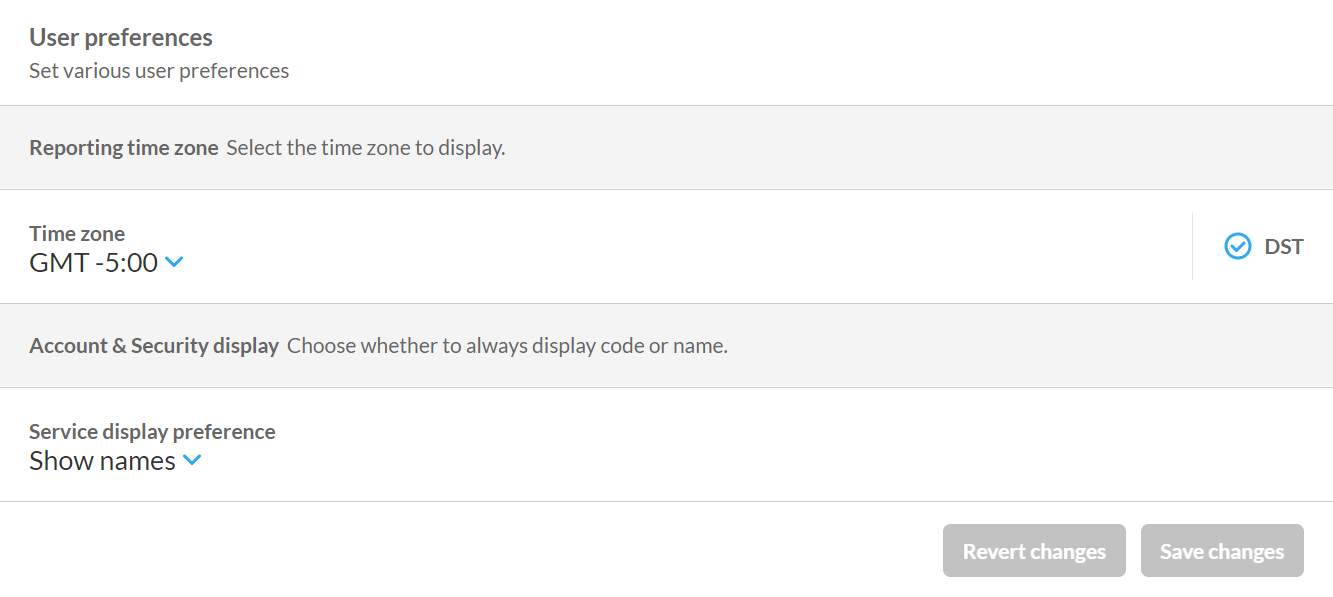
Task: Toggle the DST checkmark circle icon
Action: click(1237, 246)
